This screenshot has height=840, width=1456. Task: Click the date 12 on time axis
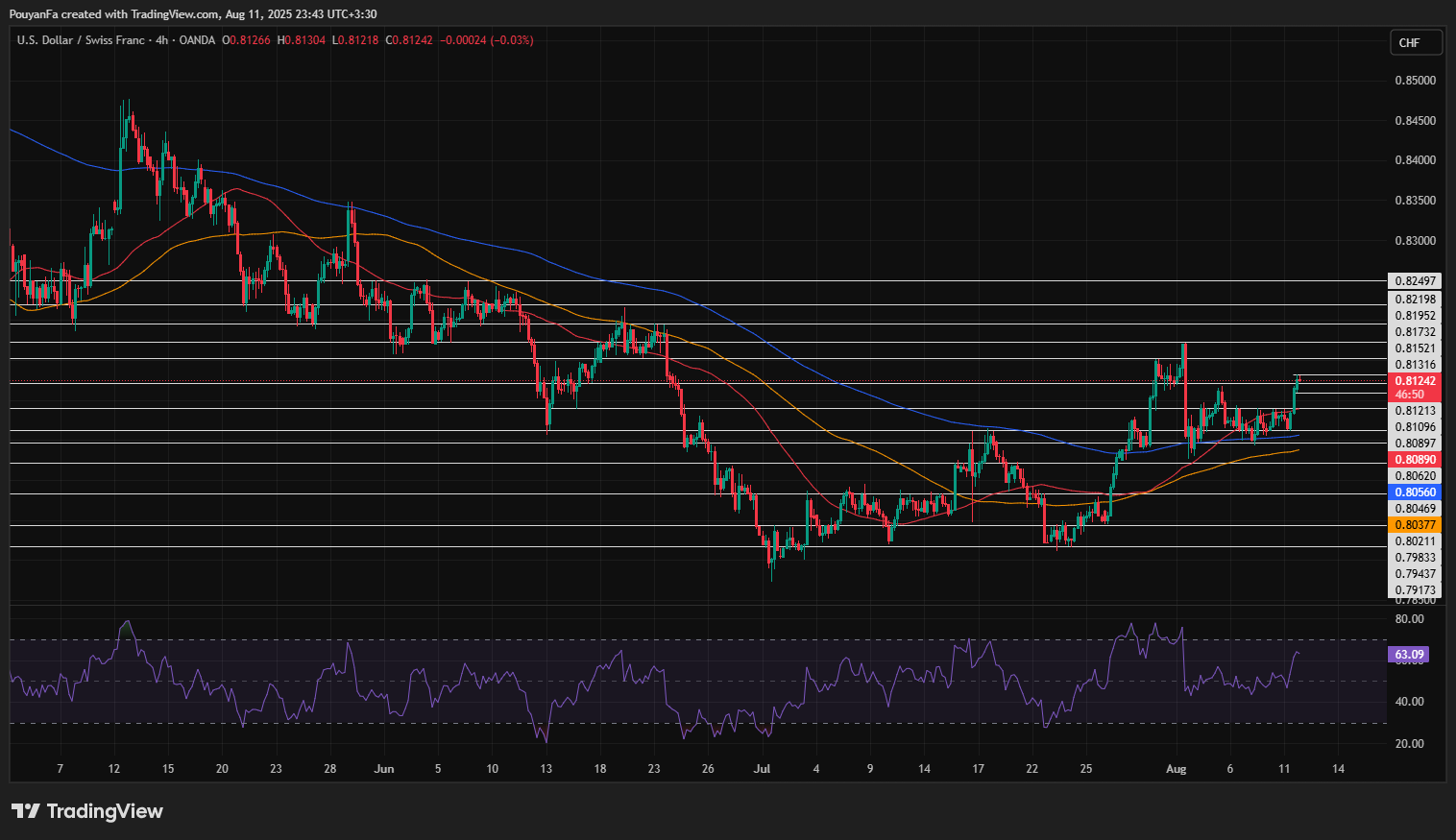(x=114, y=769)
